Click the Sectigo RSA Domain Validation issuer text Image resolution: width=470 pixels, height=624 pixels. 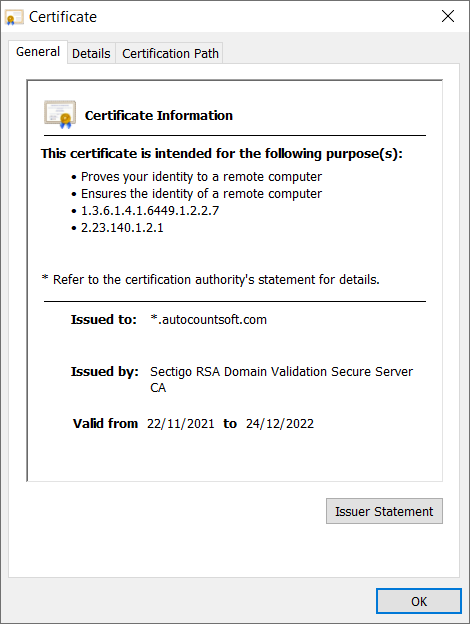281,379
